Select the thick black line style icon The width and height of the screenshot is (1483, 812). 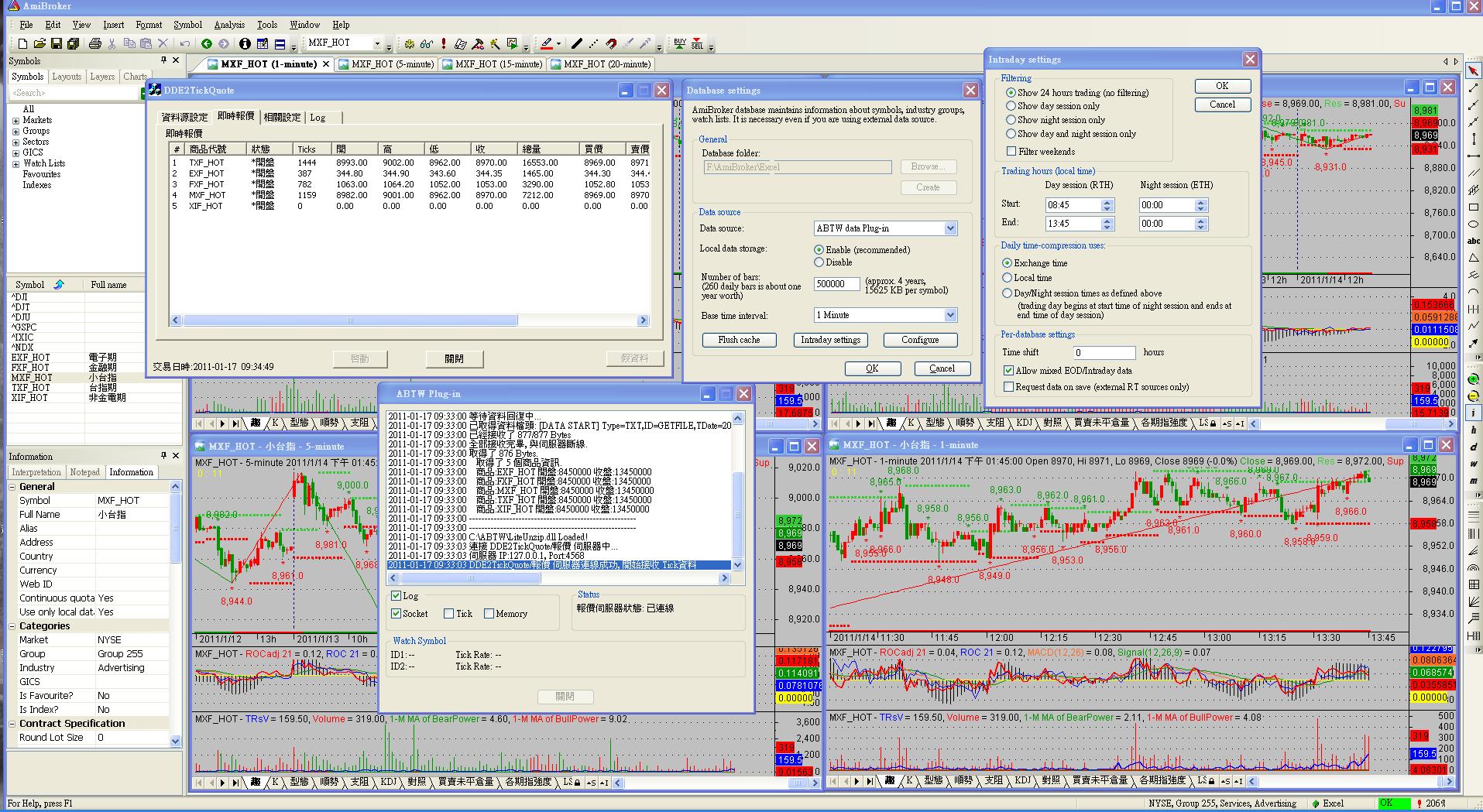pyautogui.click(x=577, y=43)
